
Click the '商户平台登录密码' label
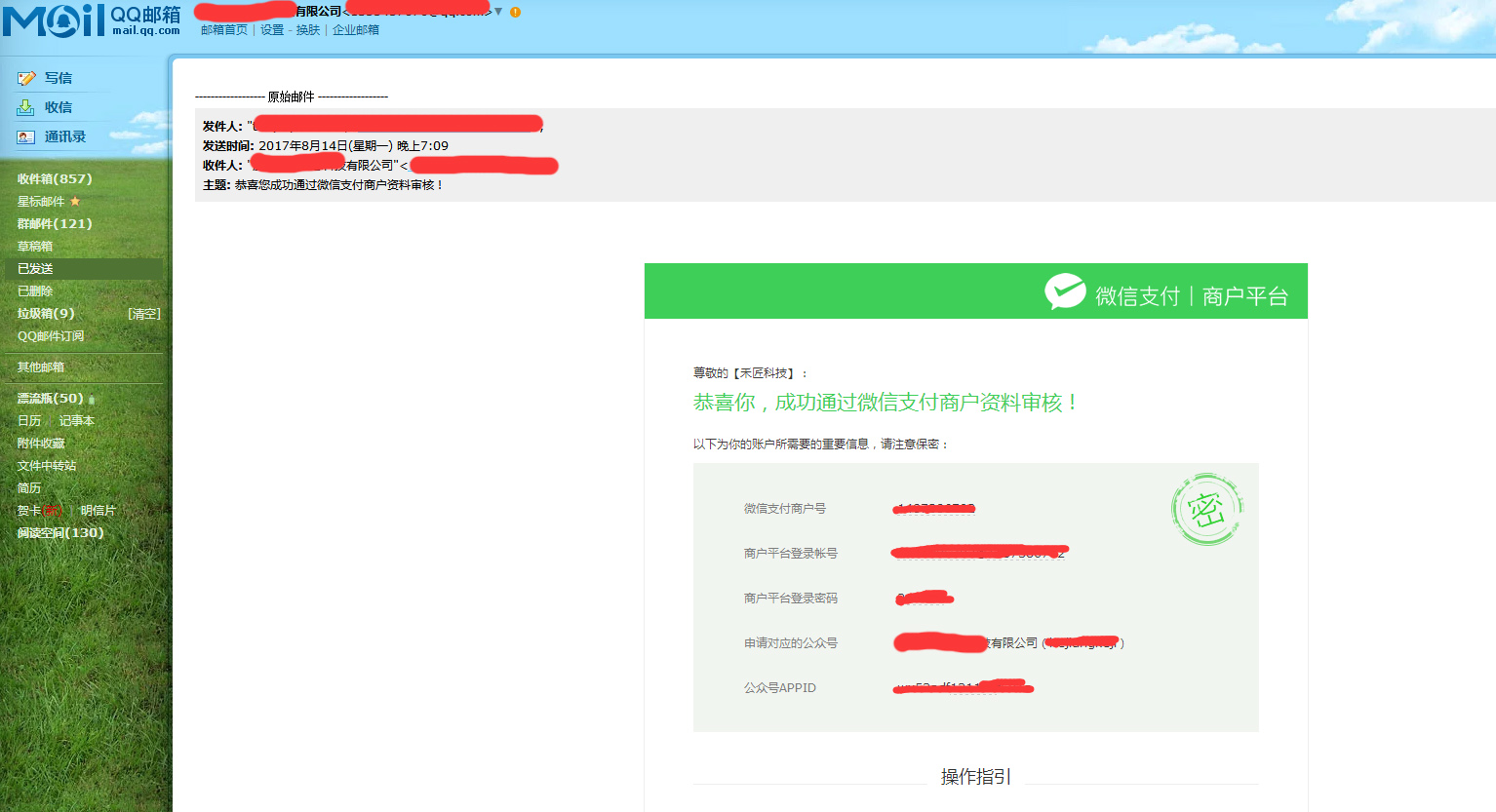(x=791, y=599)
